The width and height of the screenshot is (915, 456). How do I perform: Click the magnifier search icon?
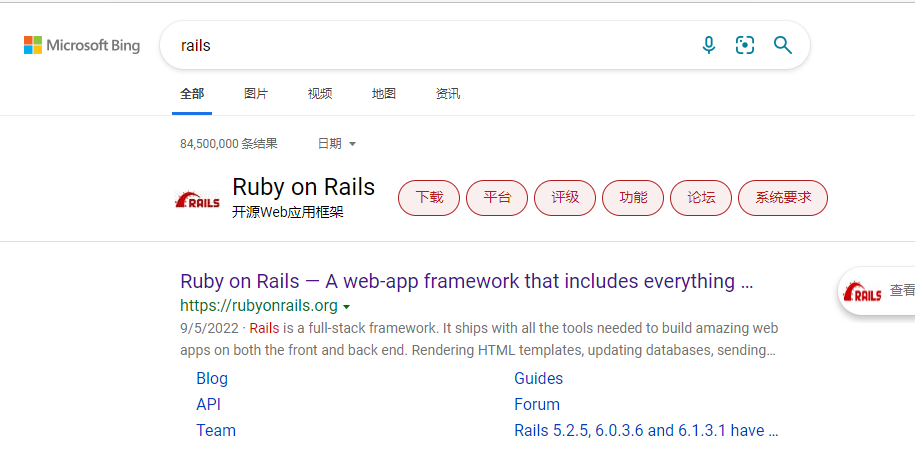point(783,45)
